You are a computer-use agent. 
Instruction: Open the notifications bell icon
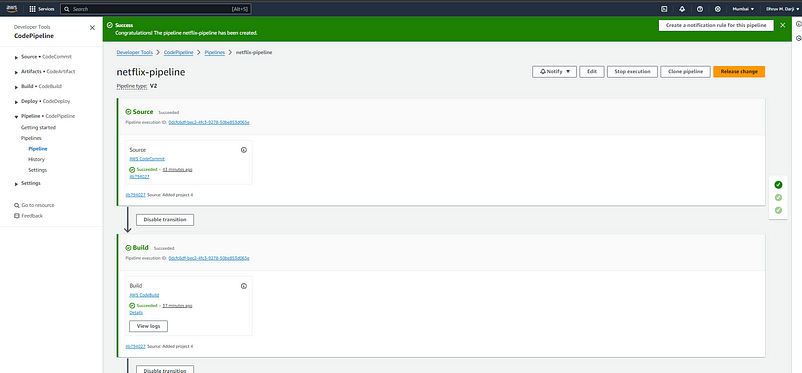click(x=682, y=9)
